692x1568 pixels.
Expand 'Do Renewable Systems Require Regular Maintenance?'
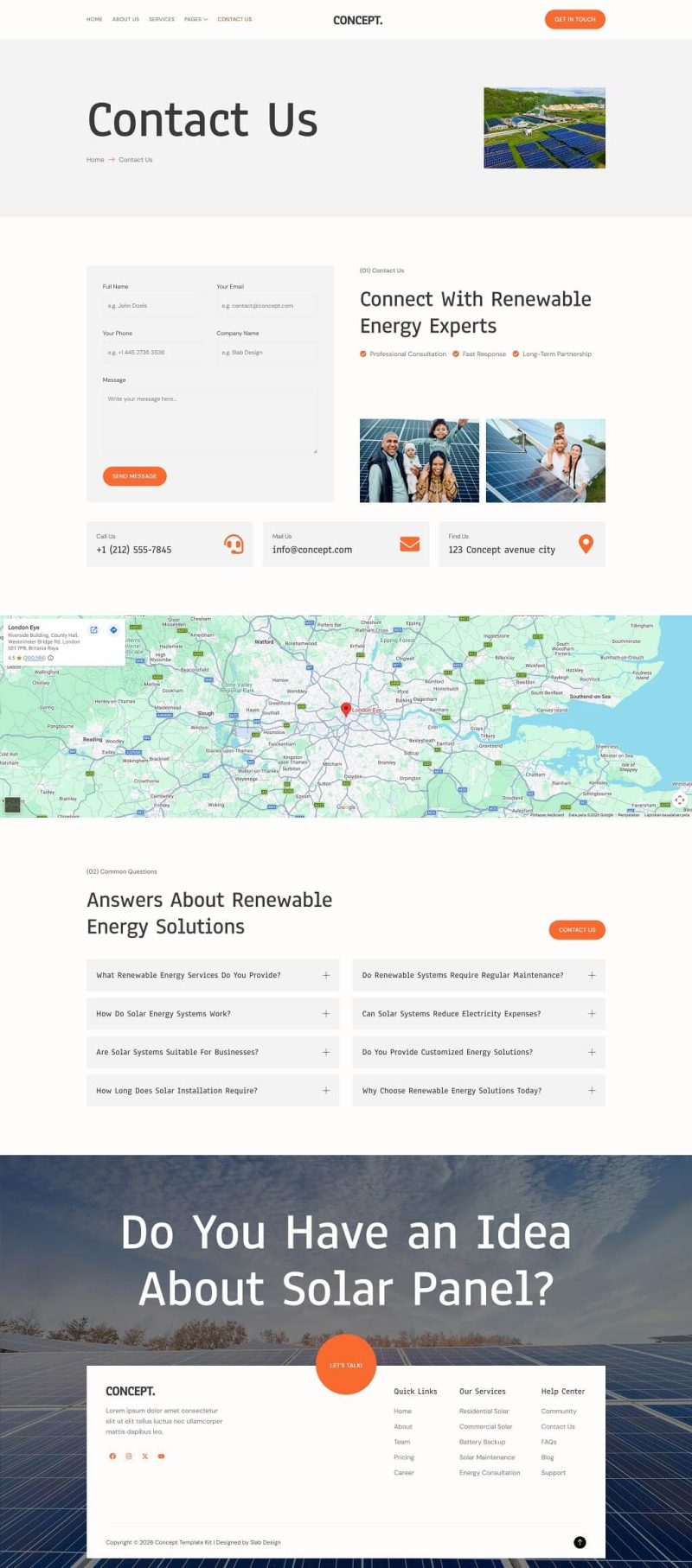pos(478,975)
